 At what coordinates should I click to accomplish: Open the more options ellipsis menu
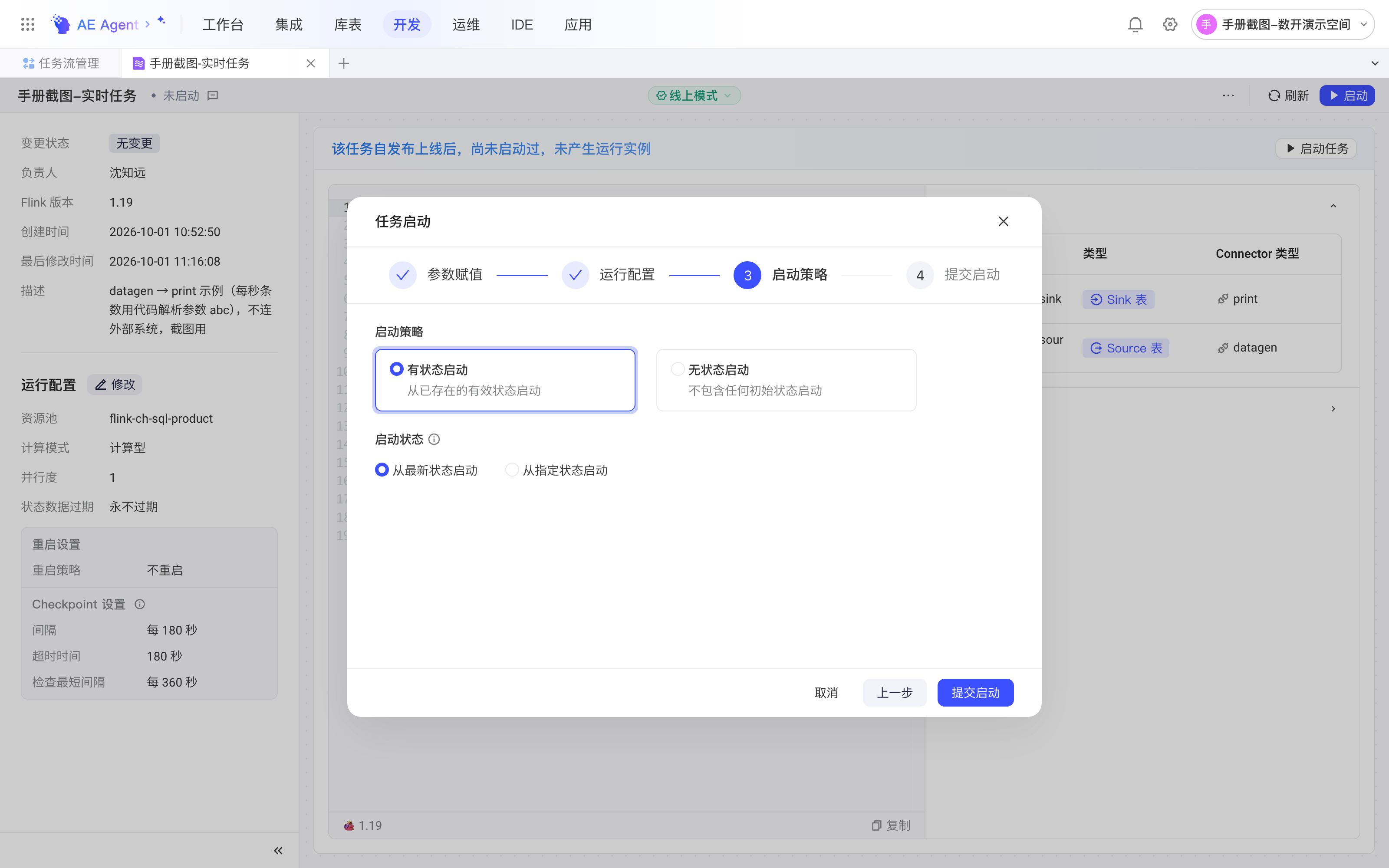pos(1228,95)
